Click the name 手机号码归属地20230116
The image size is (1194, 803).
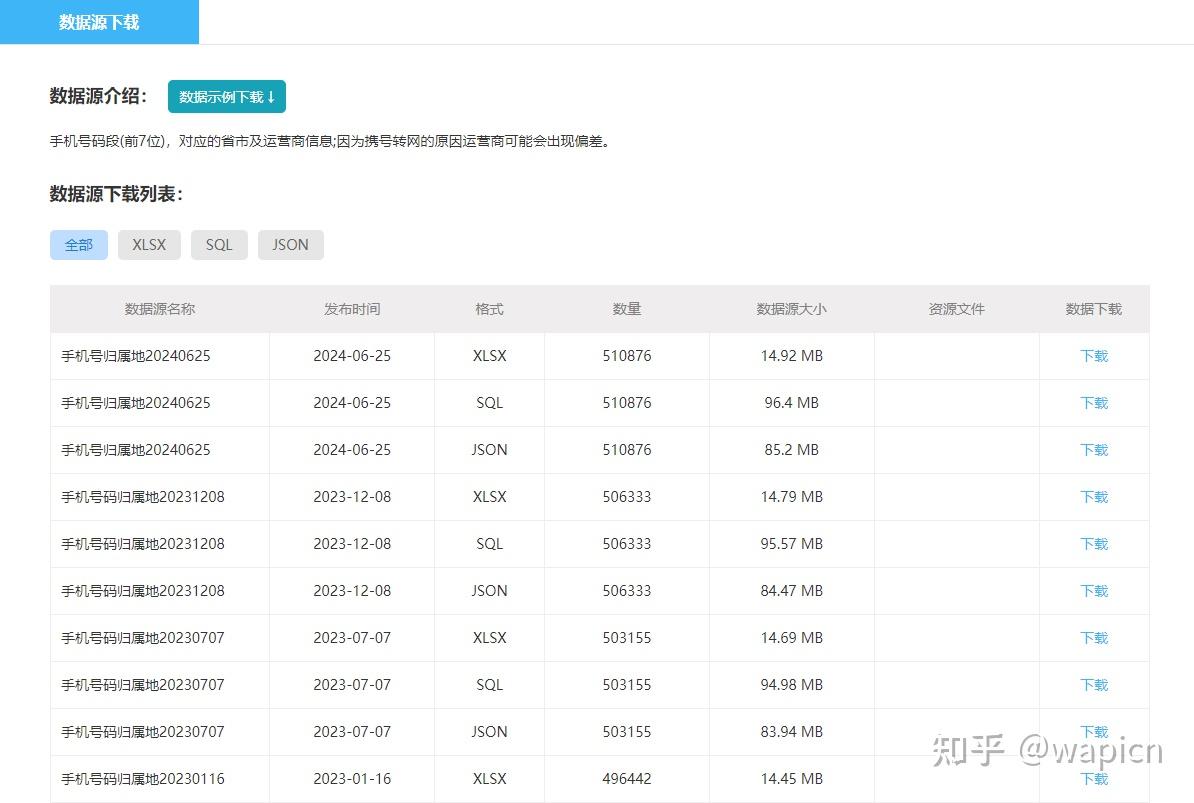pos(143,779)
